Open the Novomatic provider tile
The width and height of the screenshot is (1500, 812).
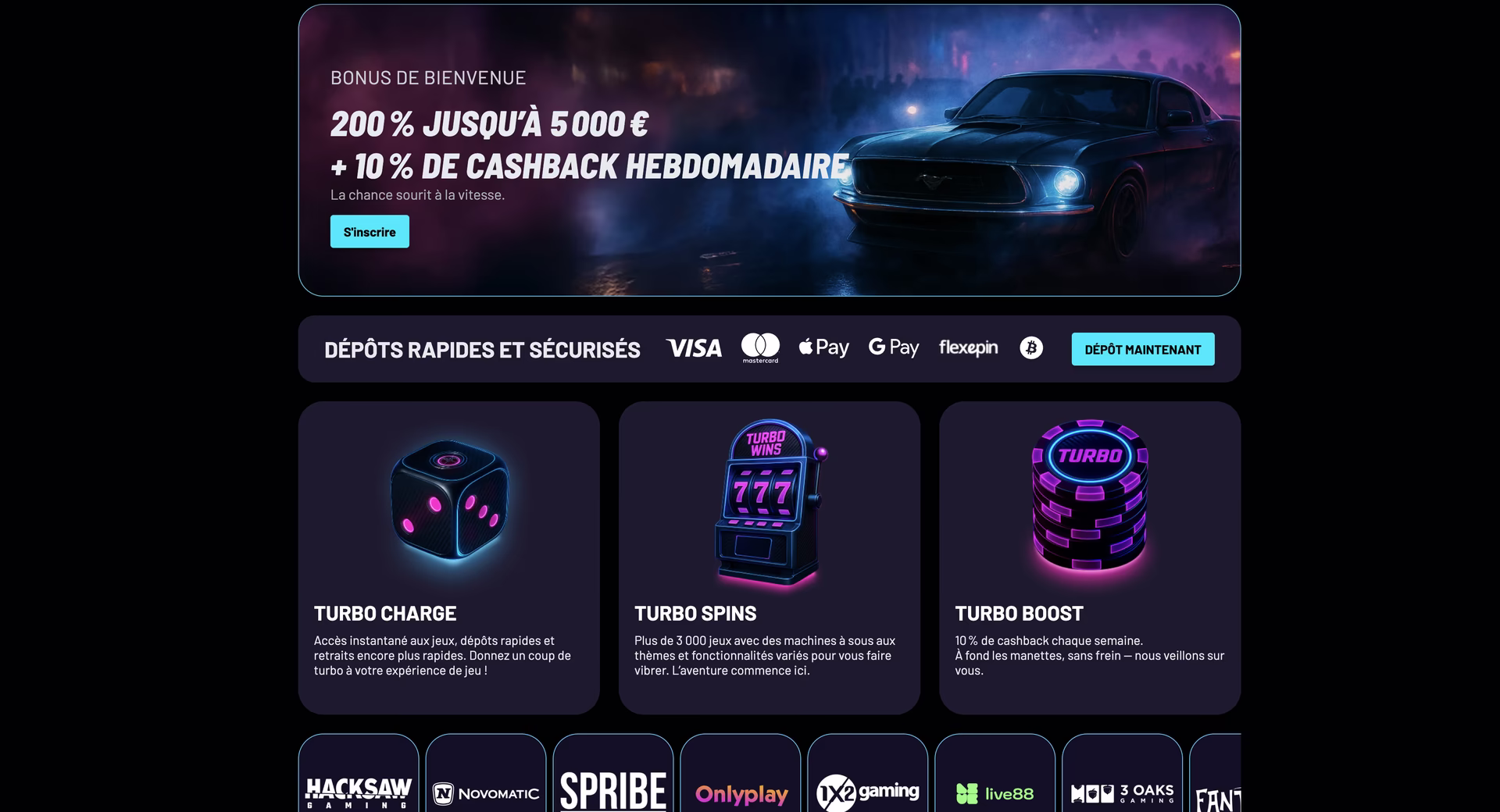486,773
